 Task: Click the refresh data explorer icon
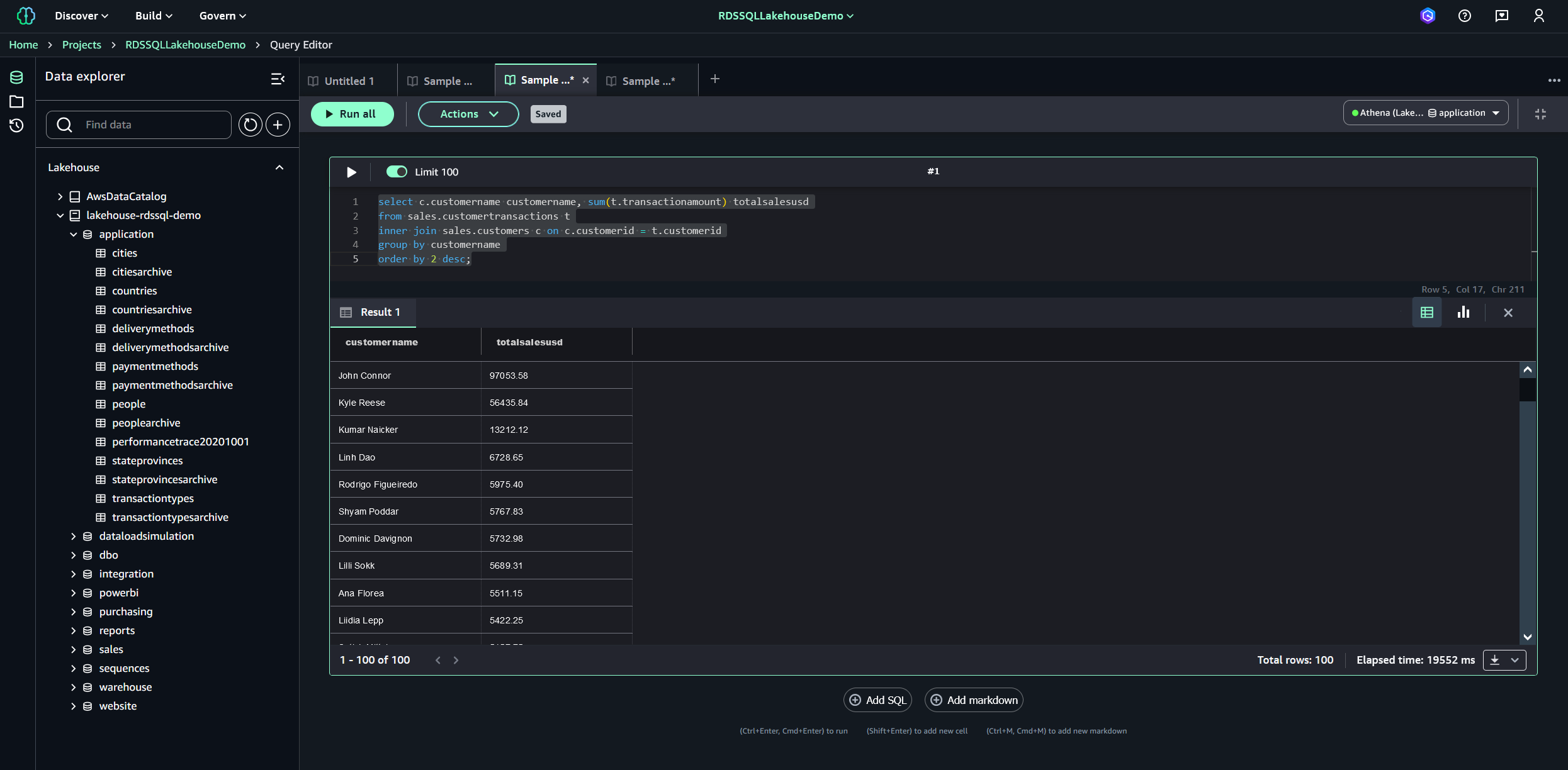[250, 125]
